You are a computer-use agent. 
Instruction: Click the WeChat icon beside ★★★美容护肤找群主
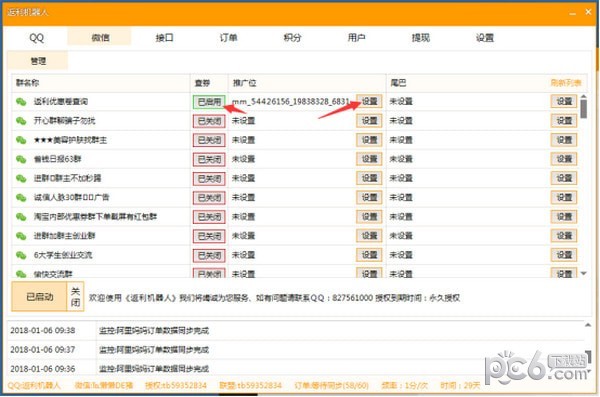coord(21,140)
